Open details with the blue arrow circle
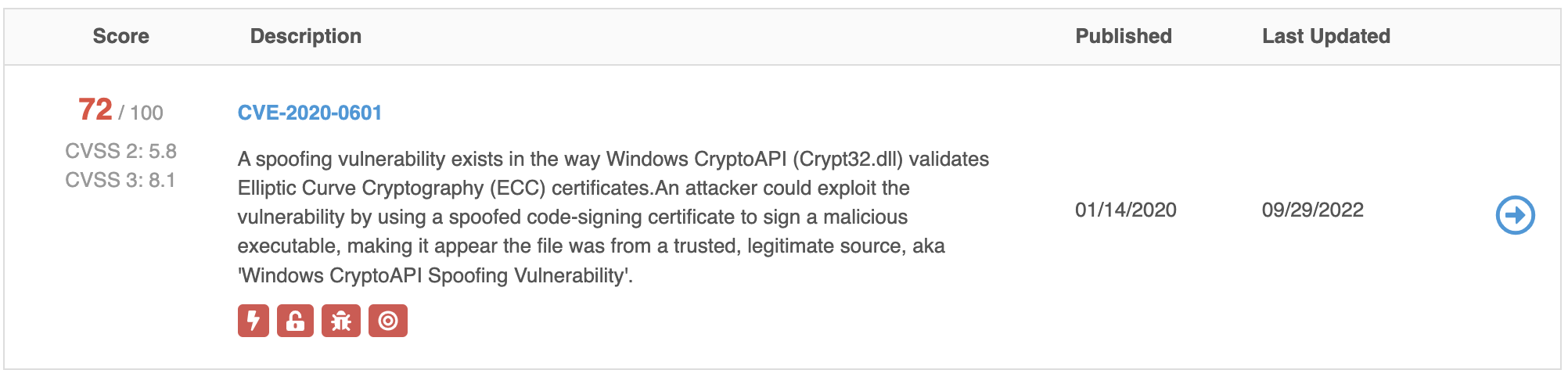The image size is (1568, 377). pyautogui.click(x=1515, y=215)
